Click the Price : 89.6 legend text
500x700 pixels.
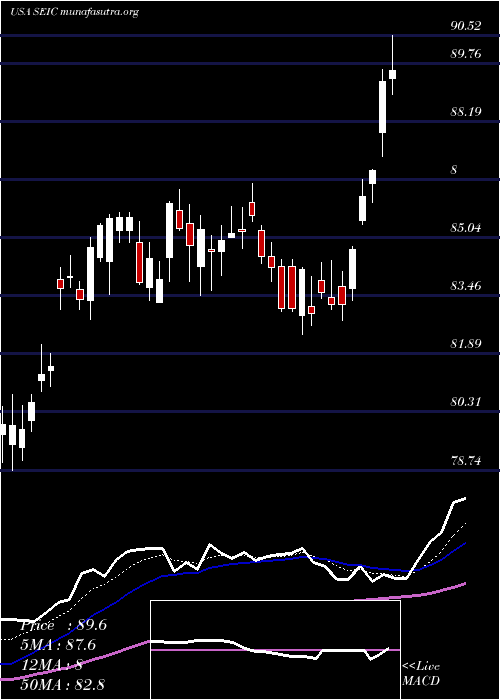click(x=63, y=625)
